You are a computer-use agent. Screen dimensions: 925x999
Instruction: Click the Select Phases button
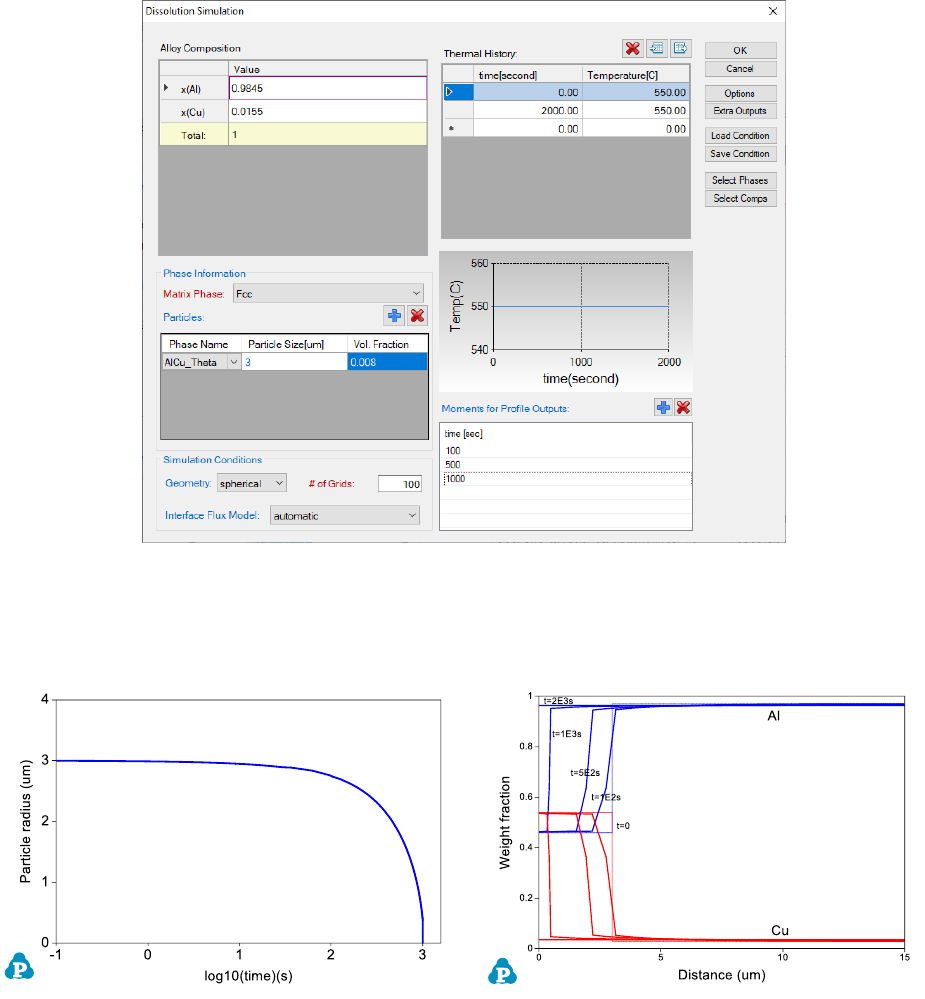tap(740, 180)
